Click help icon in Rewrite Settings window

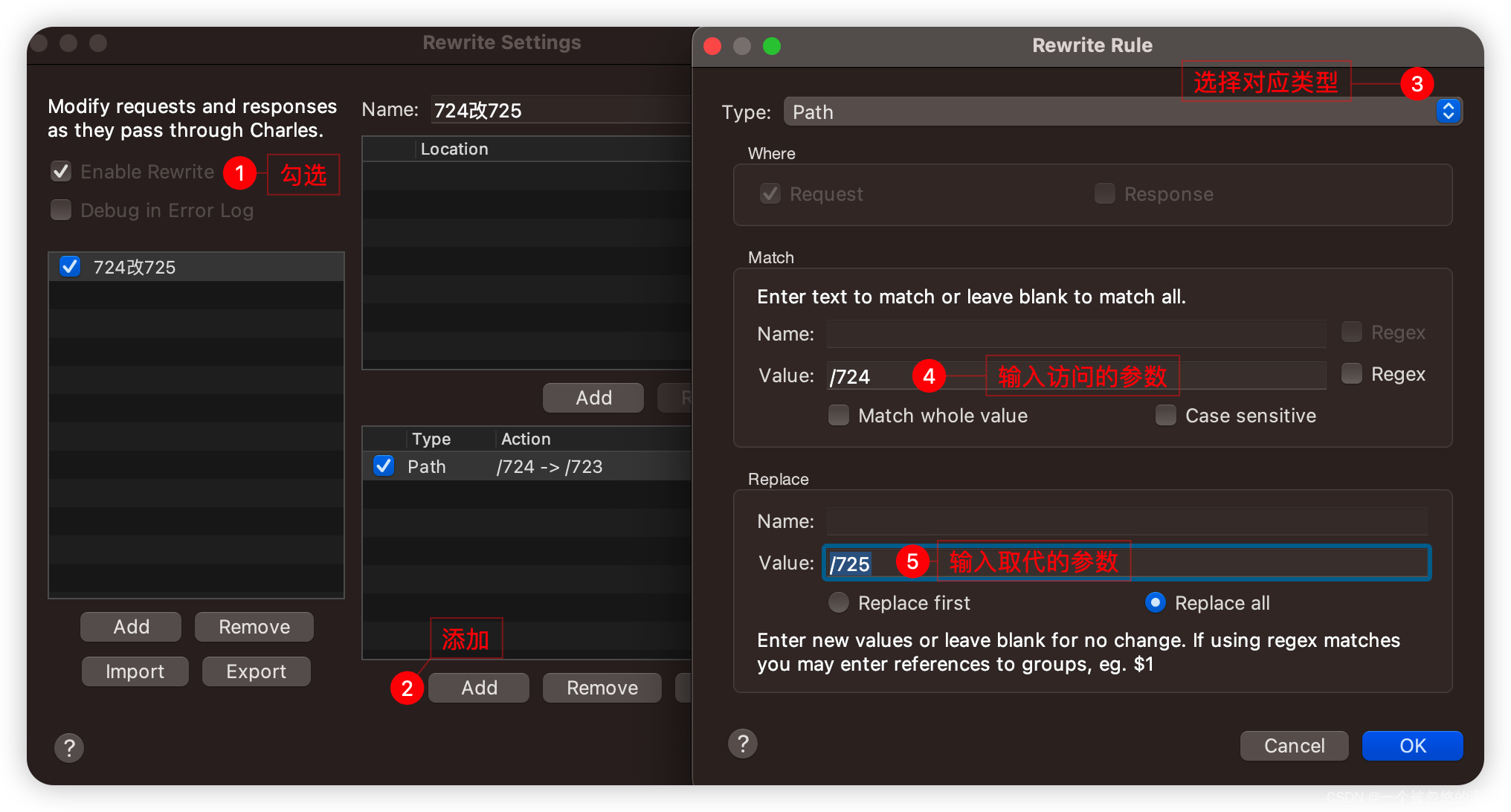coord(69,747)
